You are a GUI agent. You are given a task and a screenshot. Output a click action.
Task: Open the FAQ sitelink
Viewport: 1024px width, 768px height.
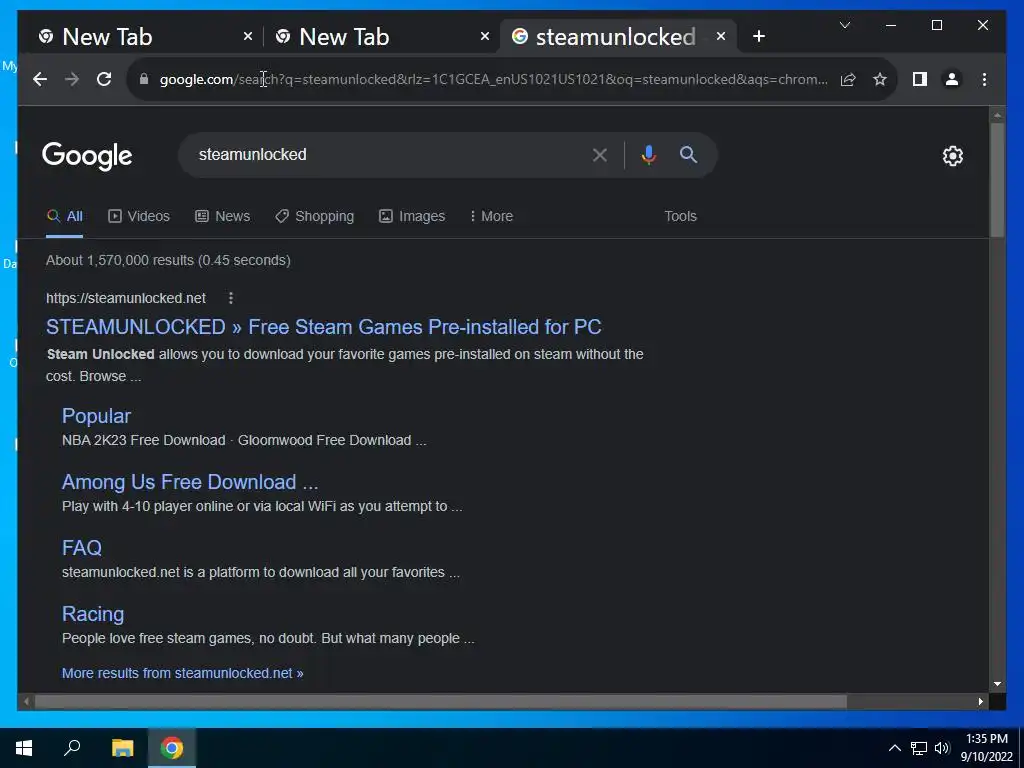click(82, 548)
